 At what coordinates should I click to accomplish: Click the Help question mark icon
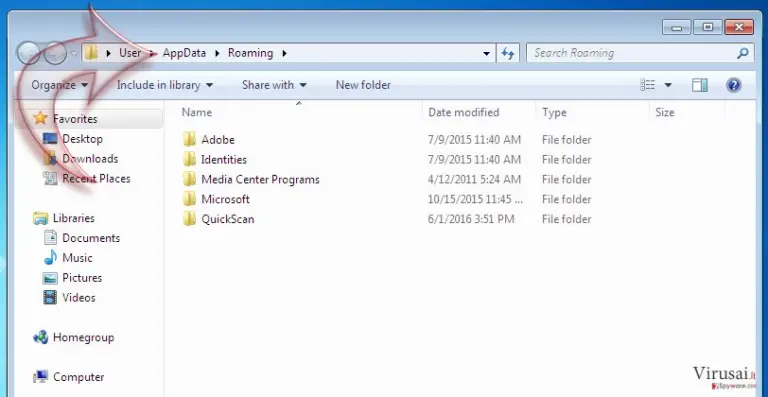click(x=733, y=85)
